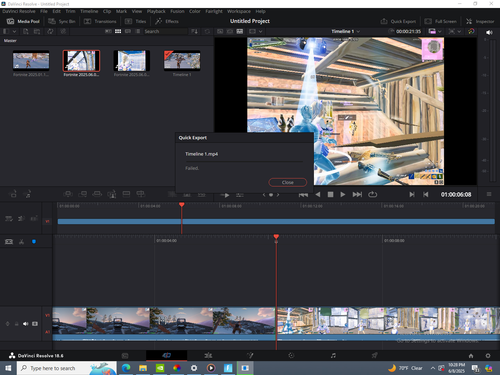Click the media pool Search field
This screenshot has height=375, width=500.
166,31
